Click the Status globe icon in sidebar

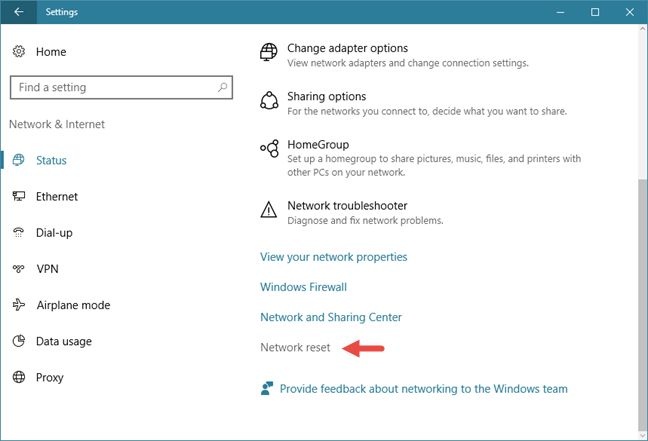point(19,160)
